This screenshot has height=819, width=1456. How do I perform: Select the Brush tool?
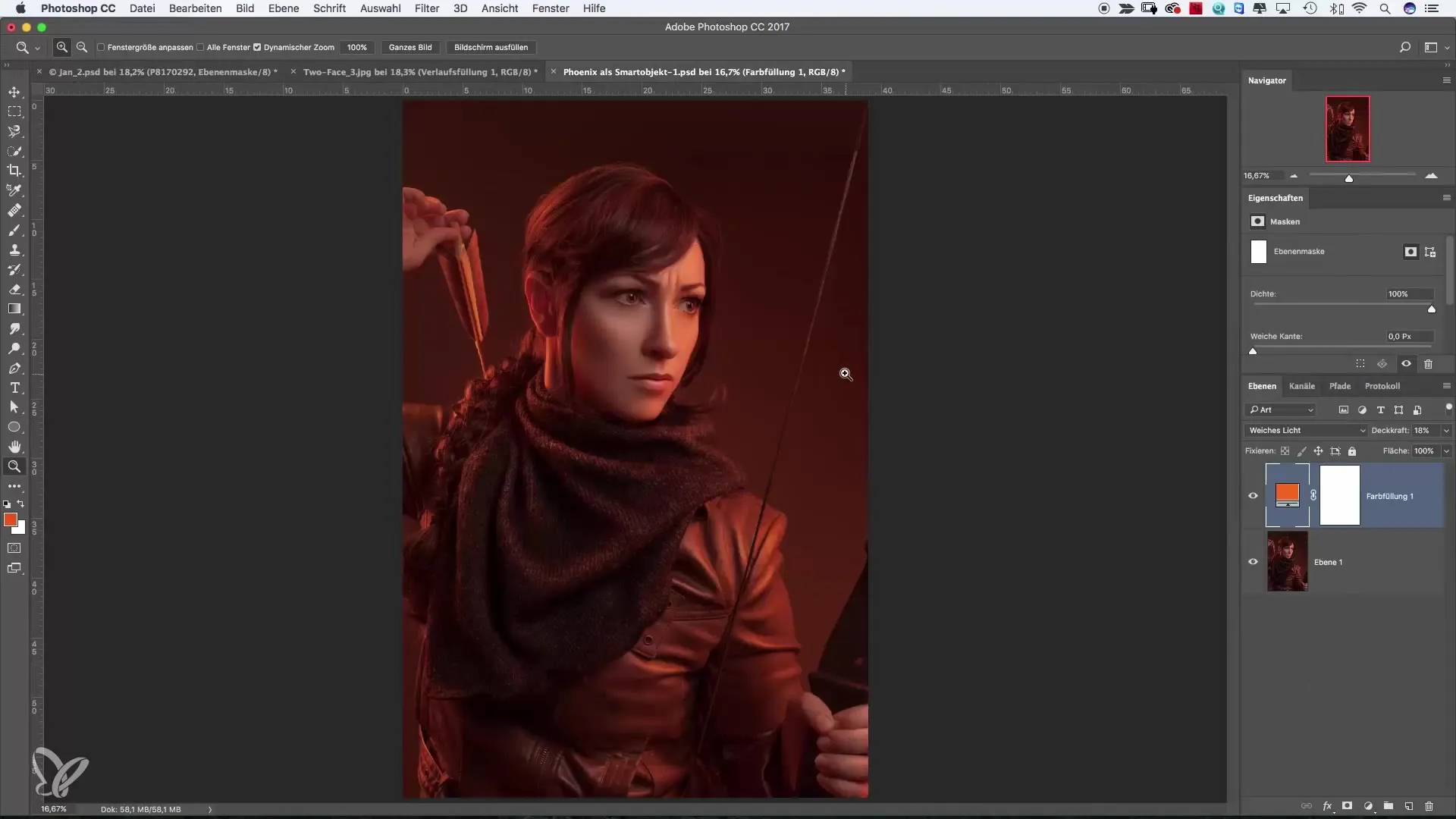pyautogui.click(x=14, y=230)
